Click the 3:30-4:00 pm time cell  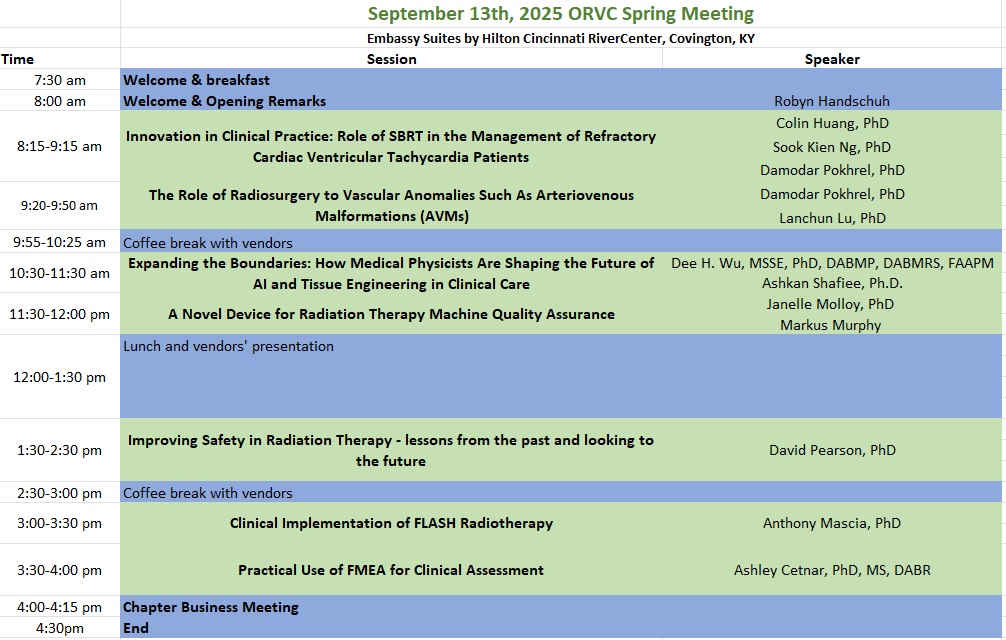[x=60, y=570]
